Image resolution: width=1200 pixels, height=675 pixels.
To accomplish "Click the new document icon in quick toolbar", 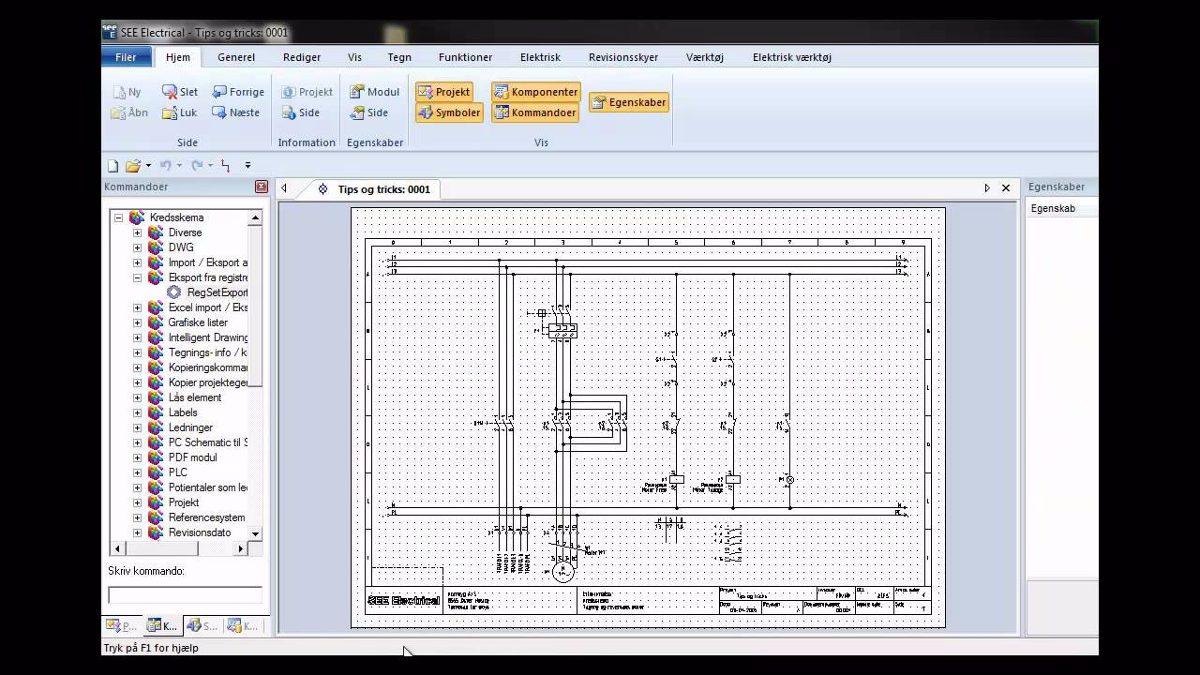I will pos(113,166).
